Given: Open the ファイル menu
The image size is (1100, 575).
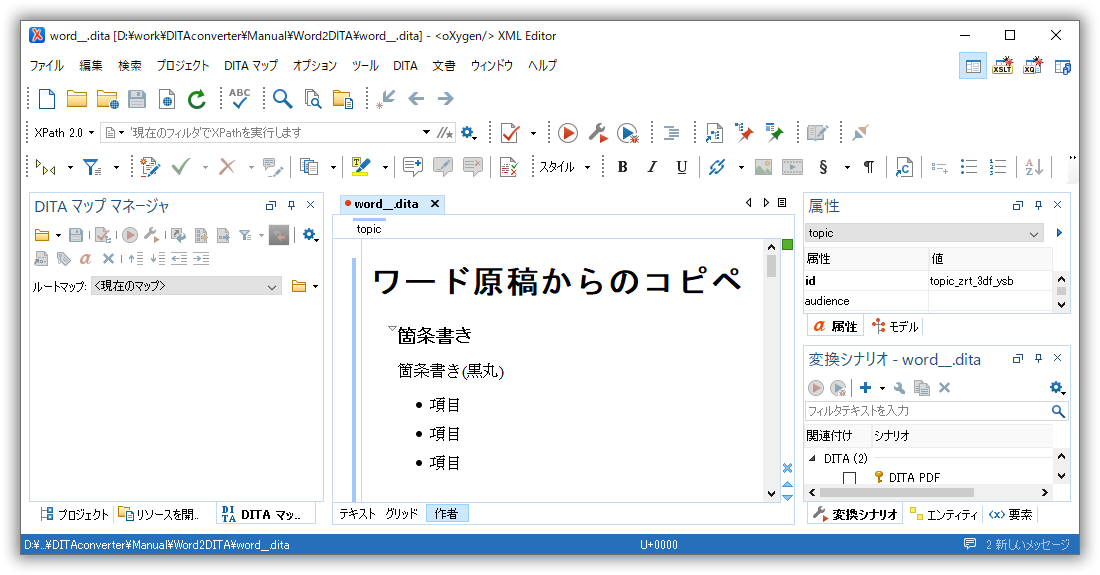Looking at the screenshot, I should point(47,66).
